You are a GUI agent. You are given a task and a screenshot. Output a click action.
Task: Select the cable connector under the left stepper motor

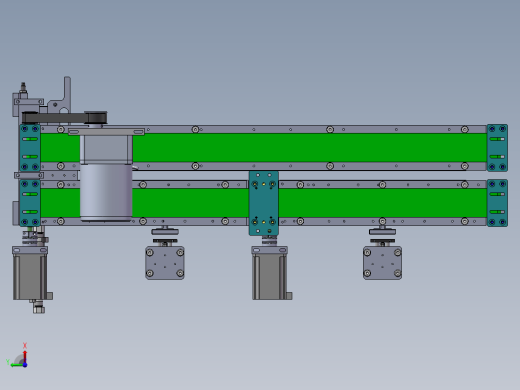38,307
